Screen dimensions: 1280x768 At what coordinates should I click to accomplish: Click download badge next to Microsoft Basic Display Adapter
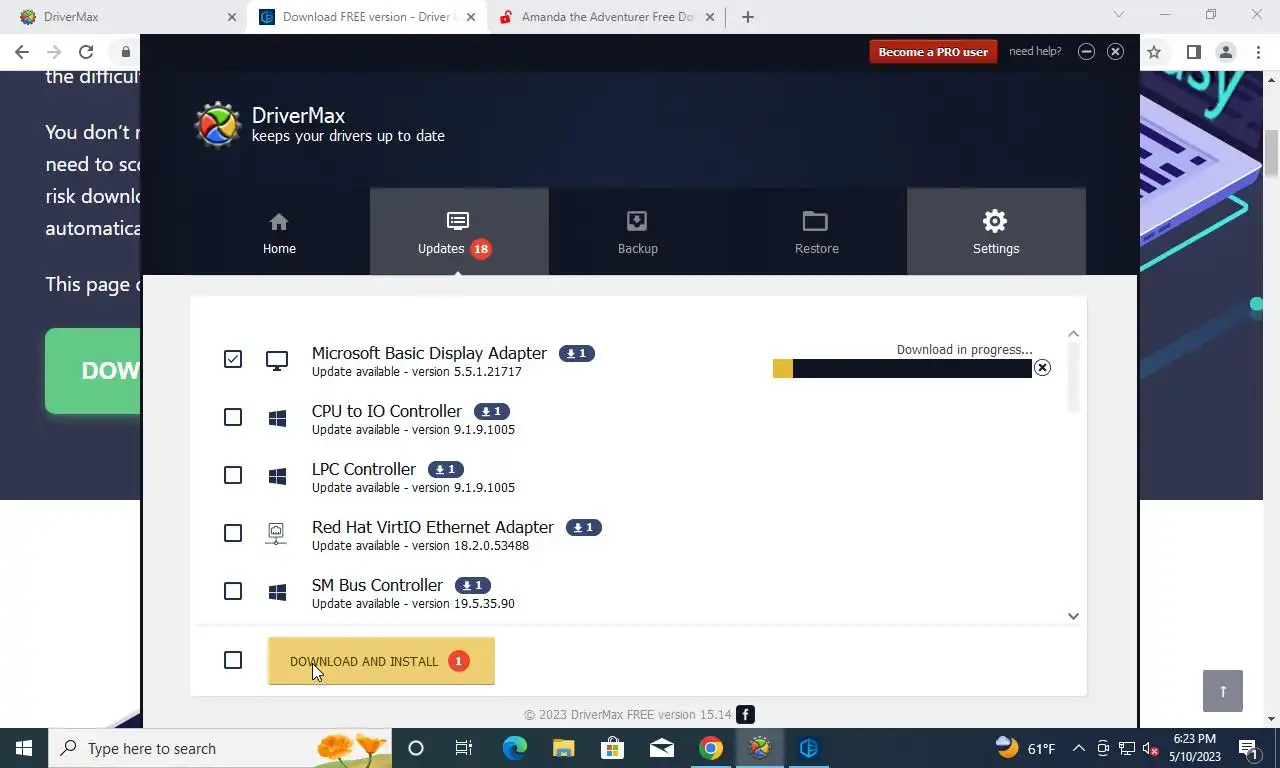(x=577, y=353)
